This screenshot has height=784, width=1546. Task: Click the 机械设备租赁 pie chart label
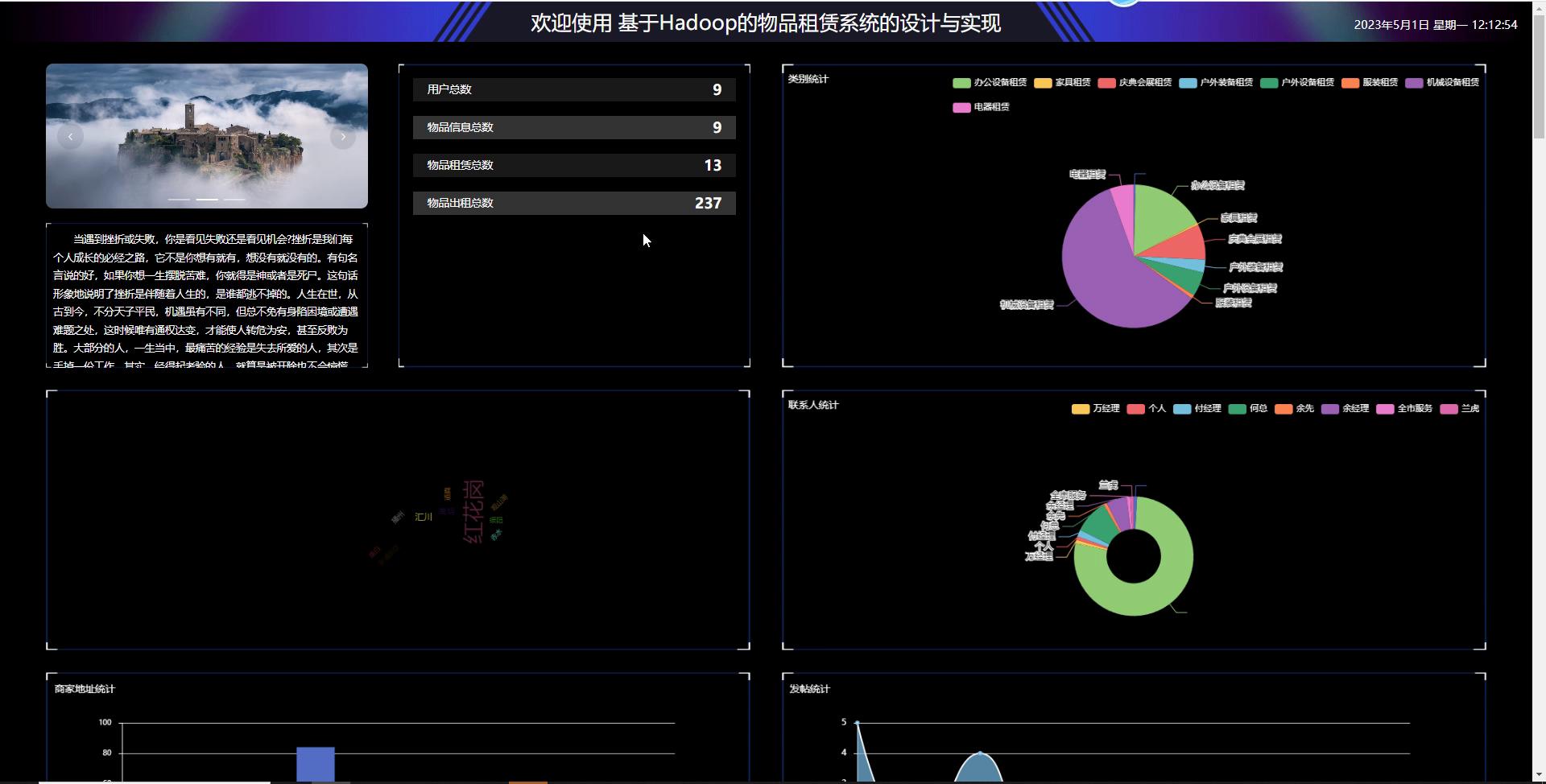coord(1027,305)
